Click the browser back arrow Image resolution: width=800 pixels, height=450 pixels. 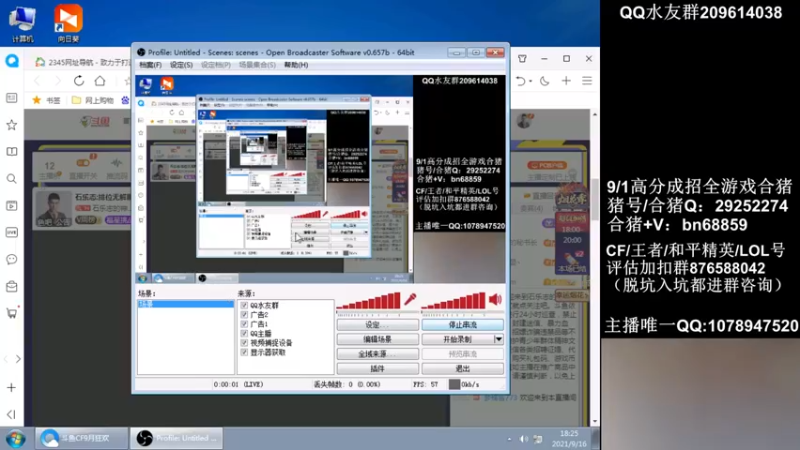(x=37, y=81)
